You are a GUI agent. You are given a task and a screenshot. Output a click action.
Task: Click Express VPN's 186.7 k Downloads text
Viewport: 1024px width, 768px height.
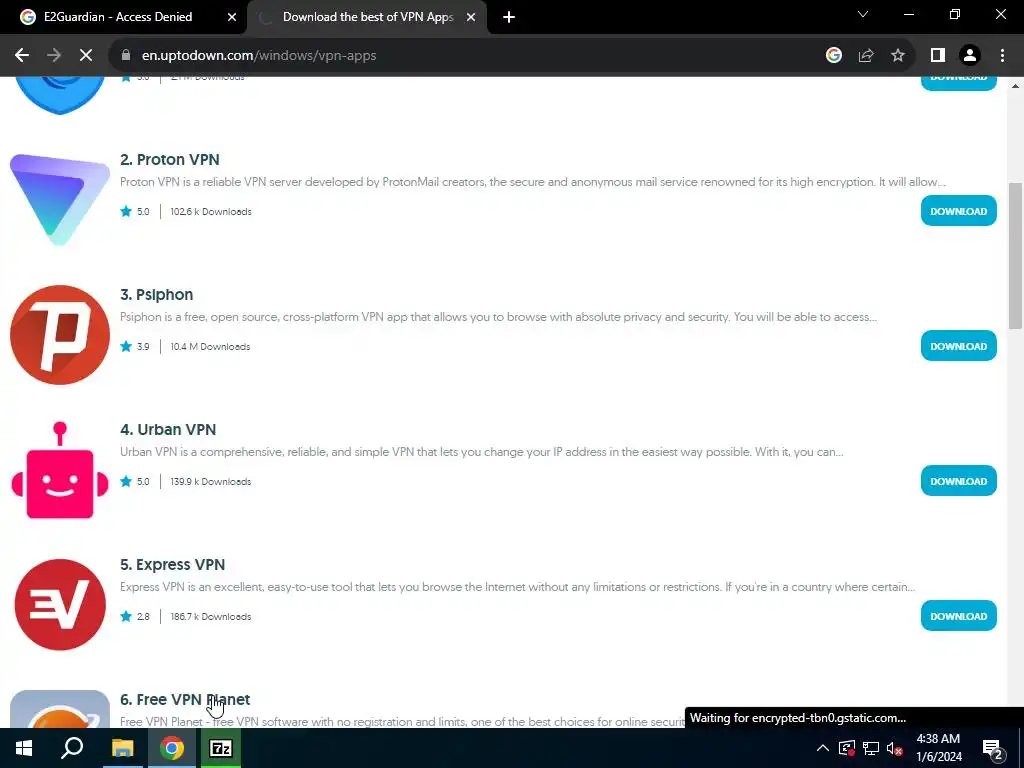point(210,616)
